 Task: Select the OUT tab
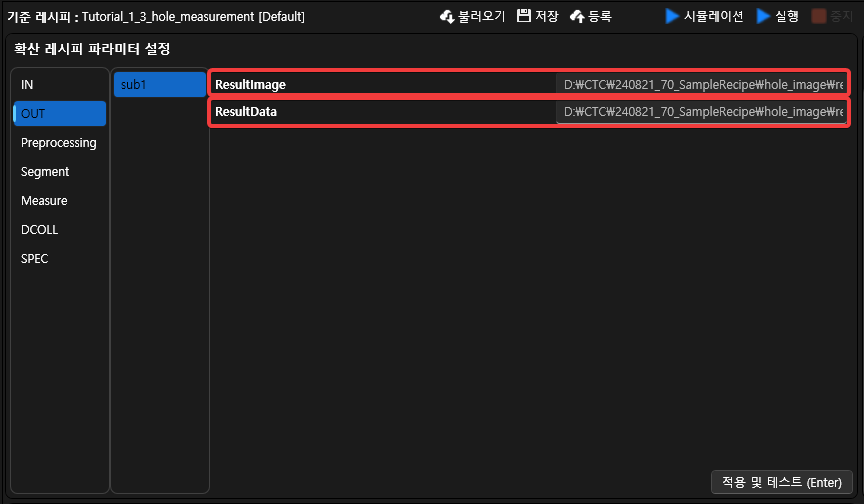(33, 114)
